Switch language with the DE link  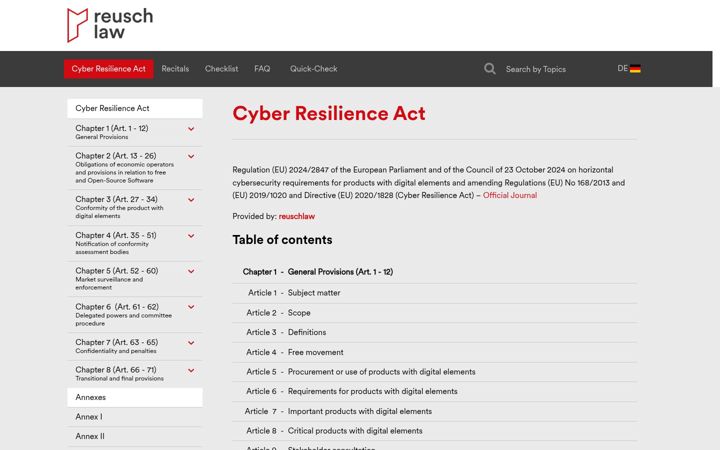pos(622,68)
